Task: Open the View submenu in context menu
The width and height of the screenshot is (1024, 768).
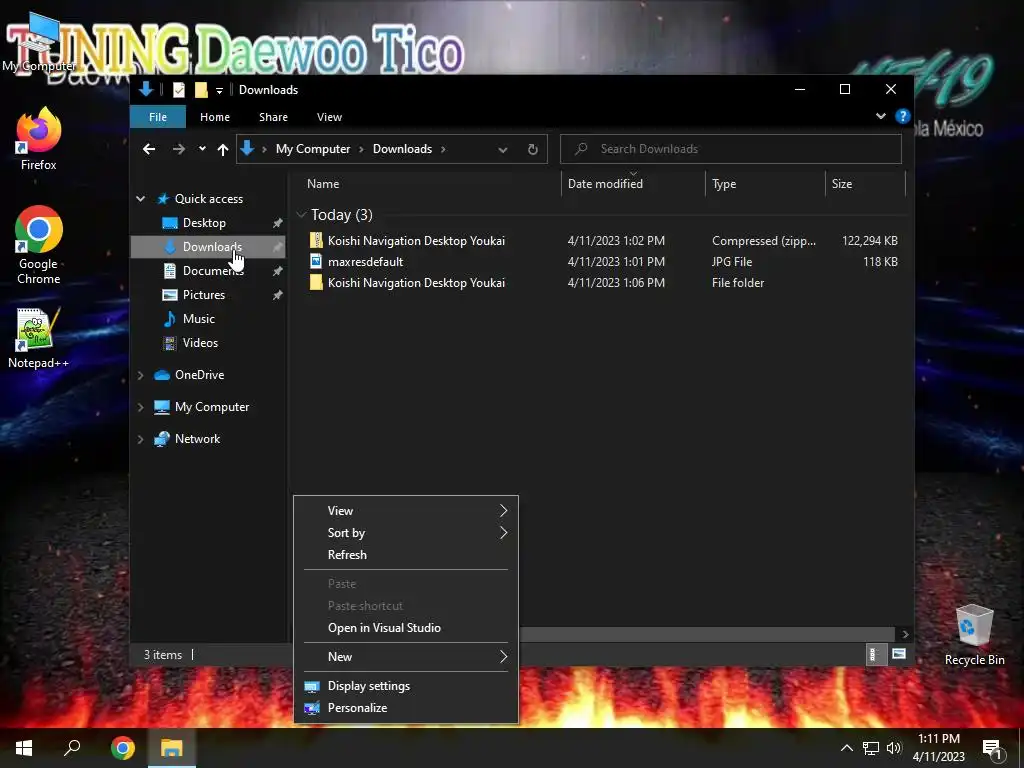Action: click(406, 511)
